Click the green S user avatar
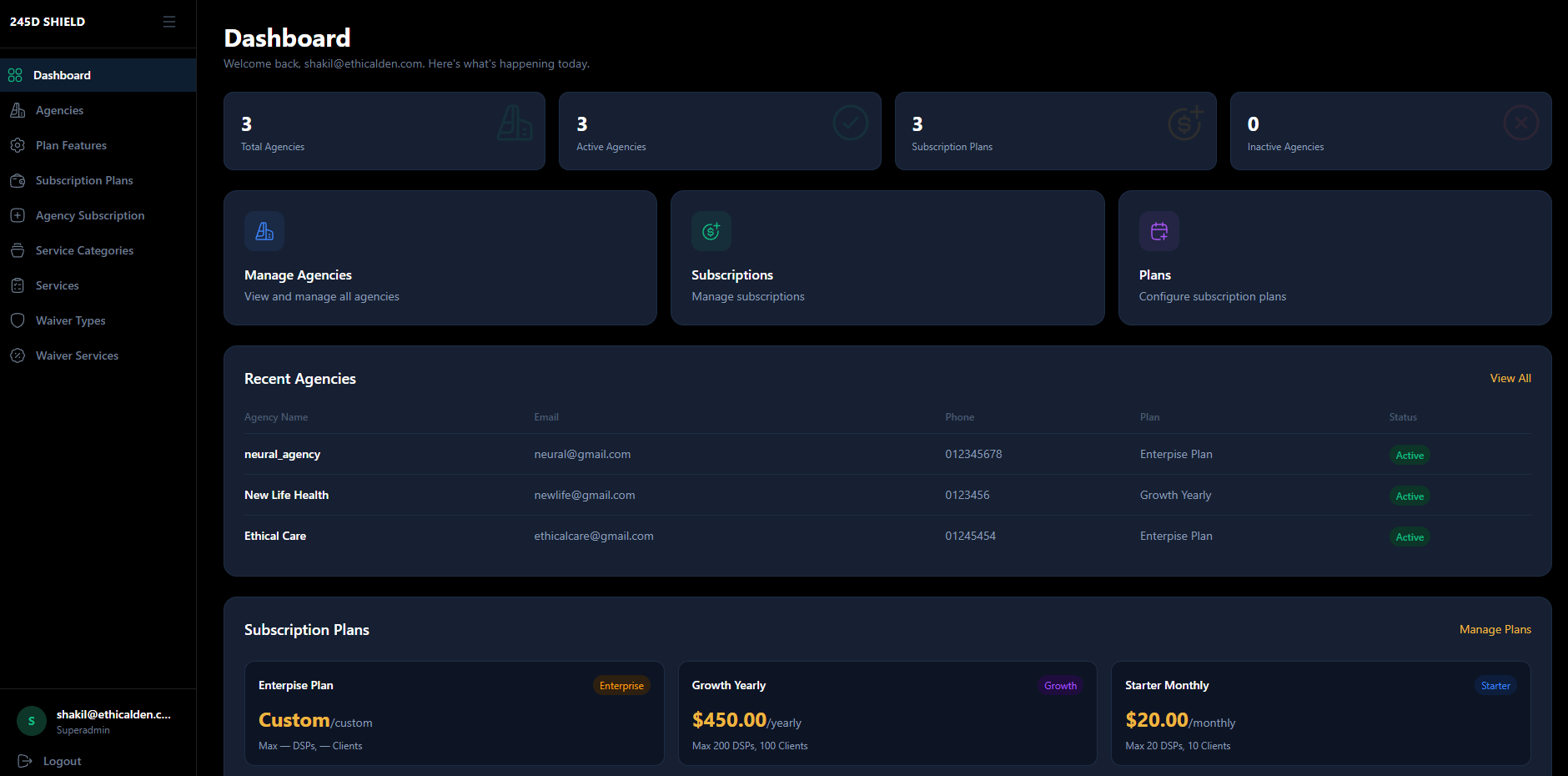This screenshot has height=776, width=1568. [x=32, y=721]
